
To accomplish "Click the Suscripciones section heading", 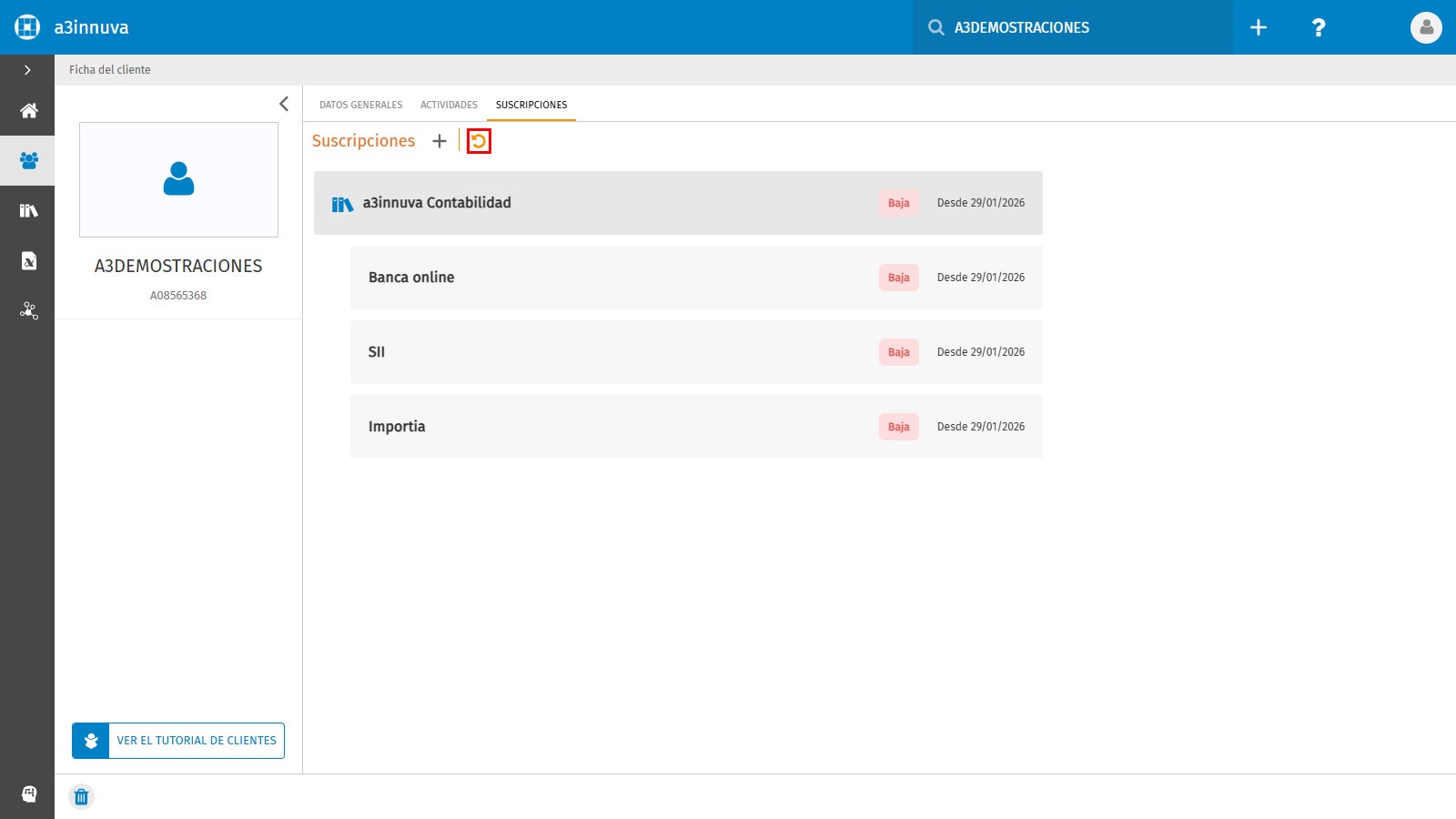I will point(363,141).
